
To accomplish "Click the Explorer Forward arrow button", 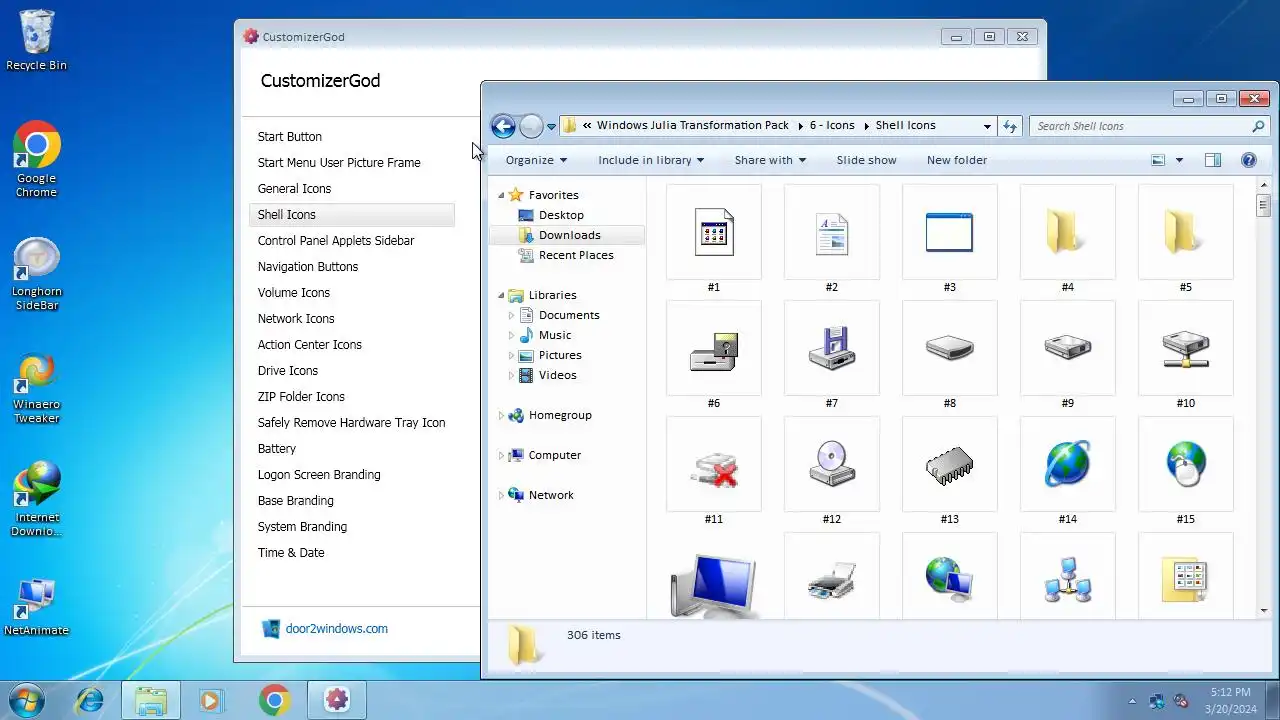I will pyautogui.click(x=531, y=126).
